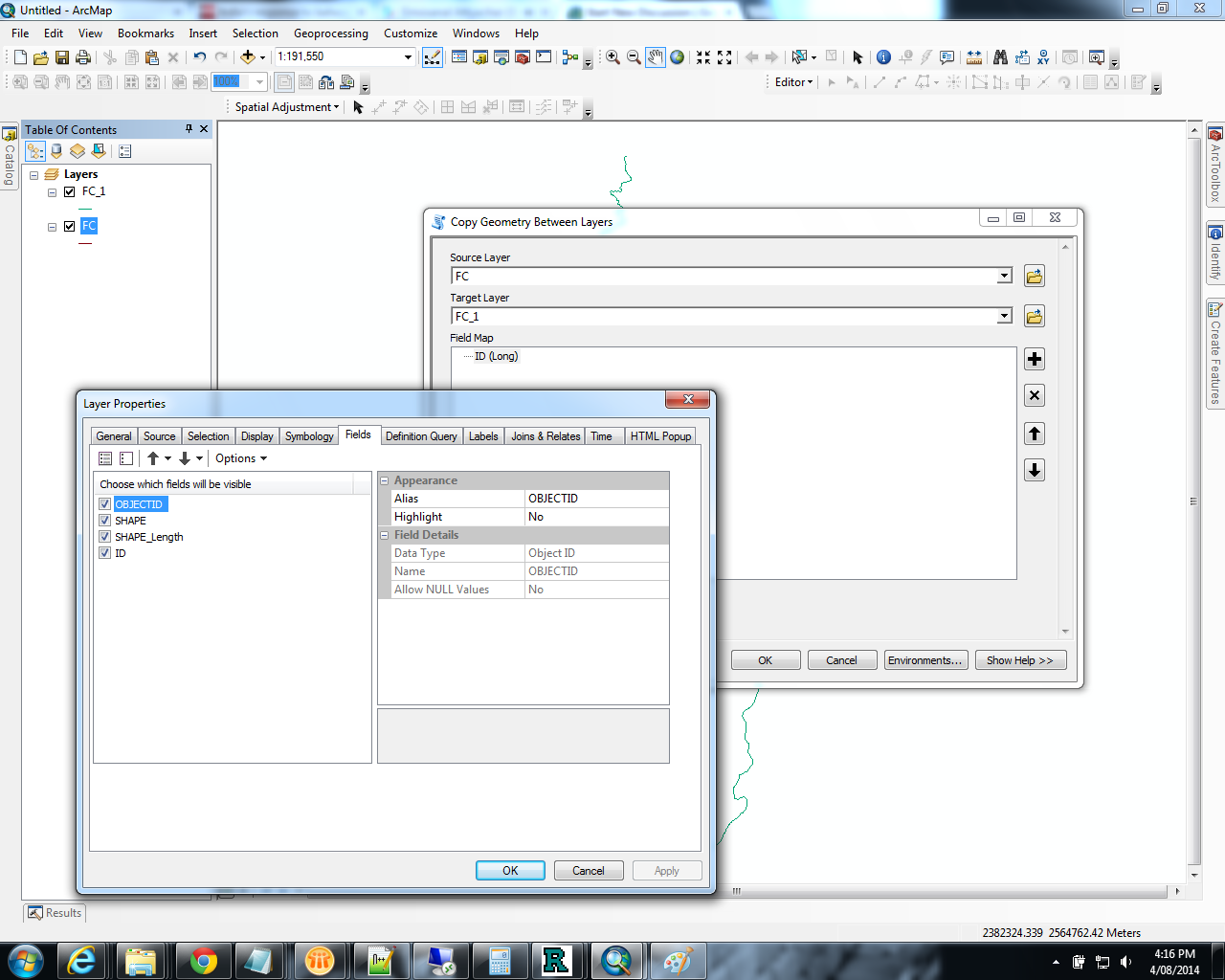This screenshot has height=980, width=1225.
Task: Toggle FC_1 layer visibility checkbox
Action: click(69, 191)
